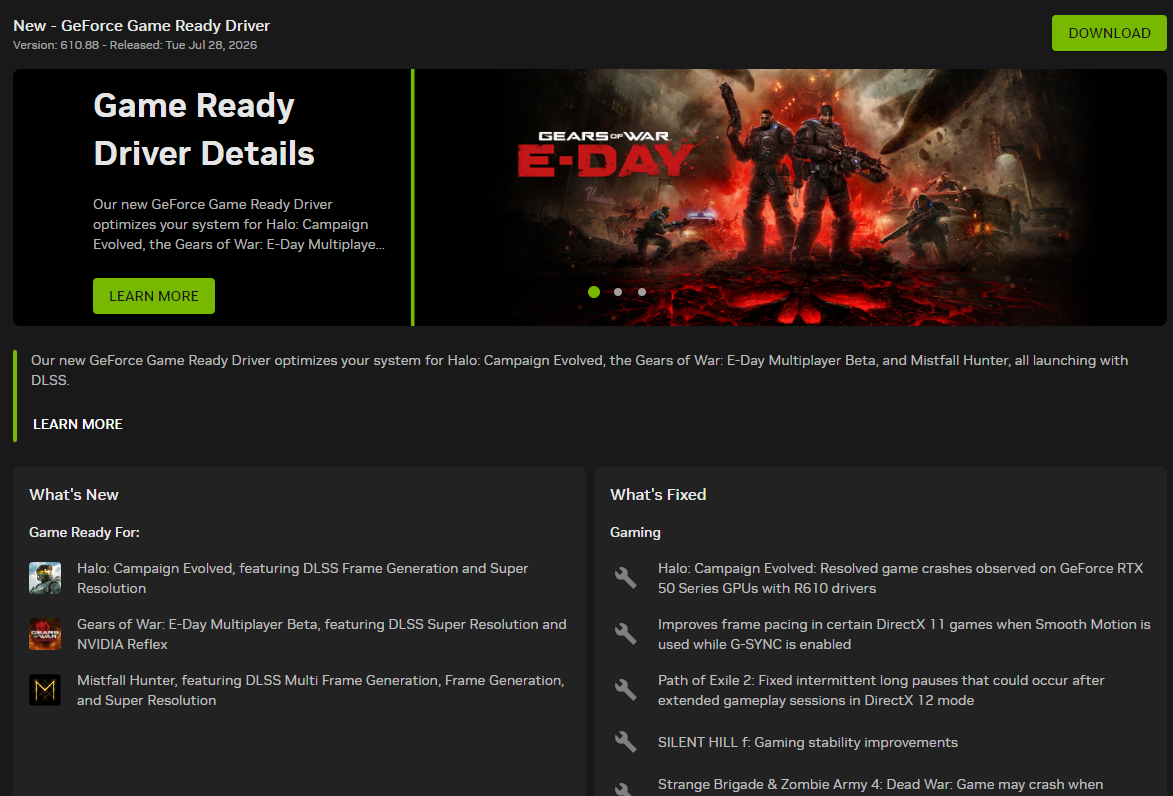
Task: Click Gears of War E-Day banner image
Action: pyautogui.click(x=790, y=198)
